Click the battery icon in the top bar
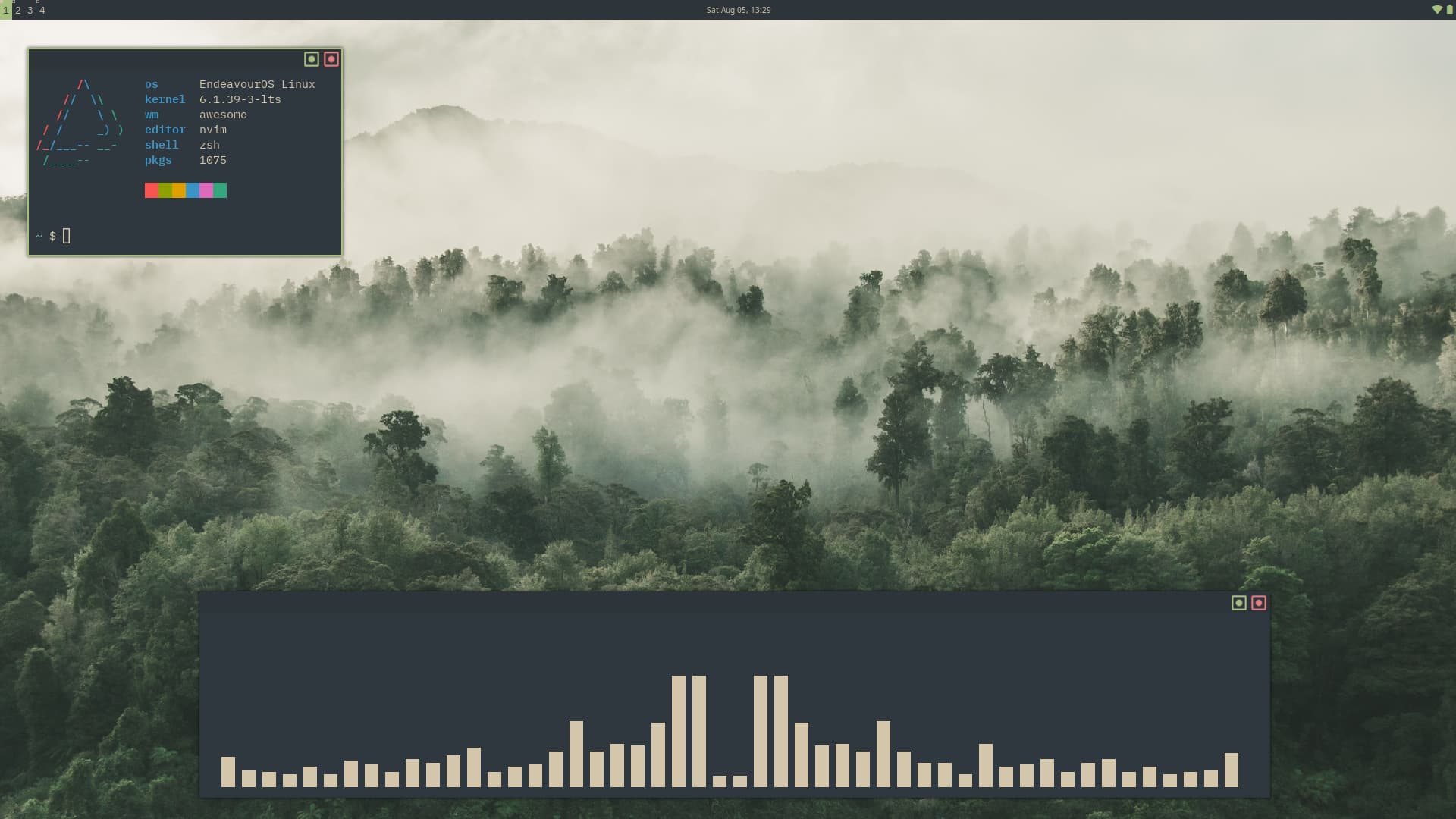The height and width of the screenshot is (819, 1456). pyautogui.click(x=1449, y=10)
